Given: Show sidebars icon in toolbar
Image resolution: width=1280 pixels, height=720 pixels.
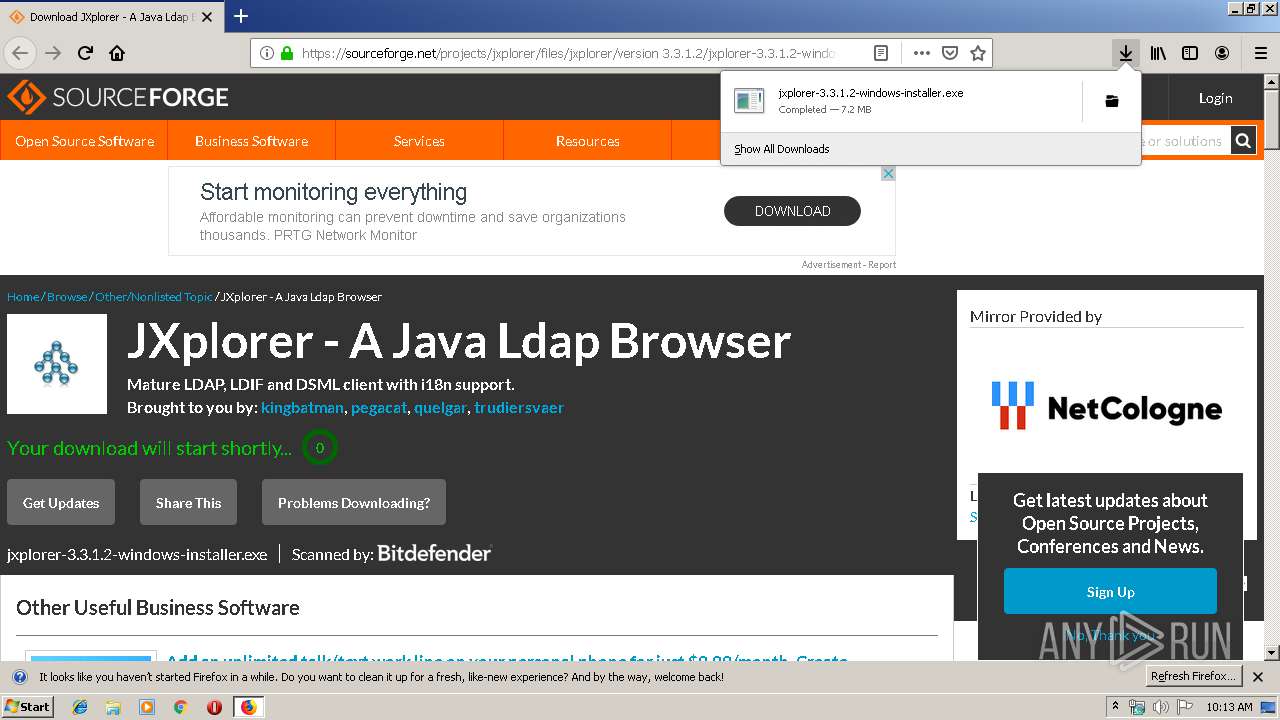Looking at the screenshot, I should click(x=1190, y=53).
